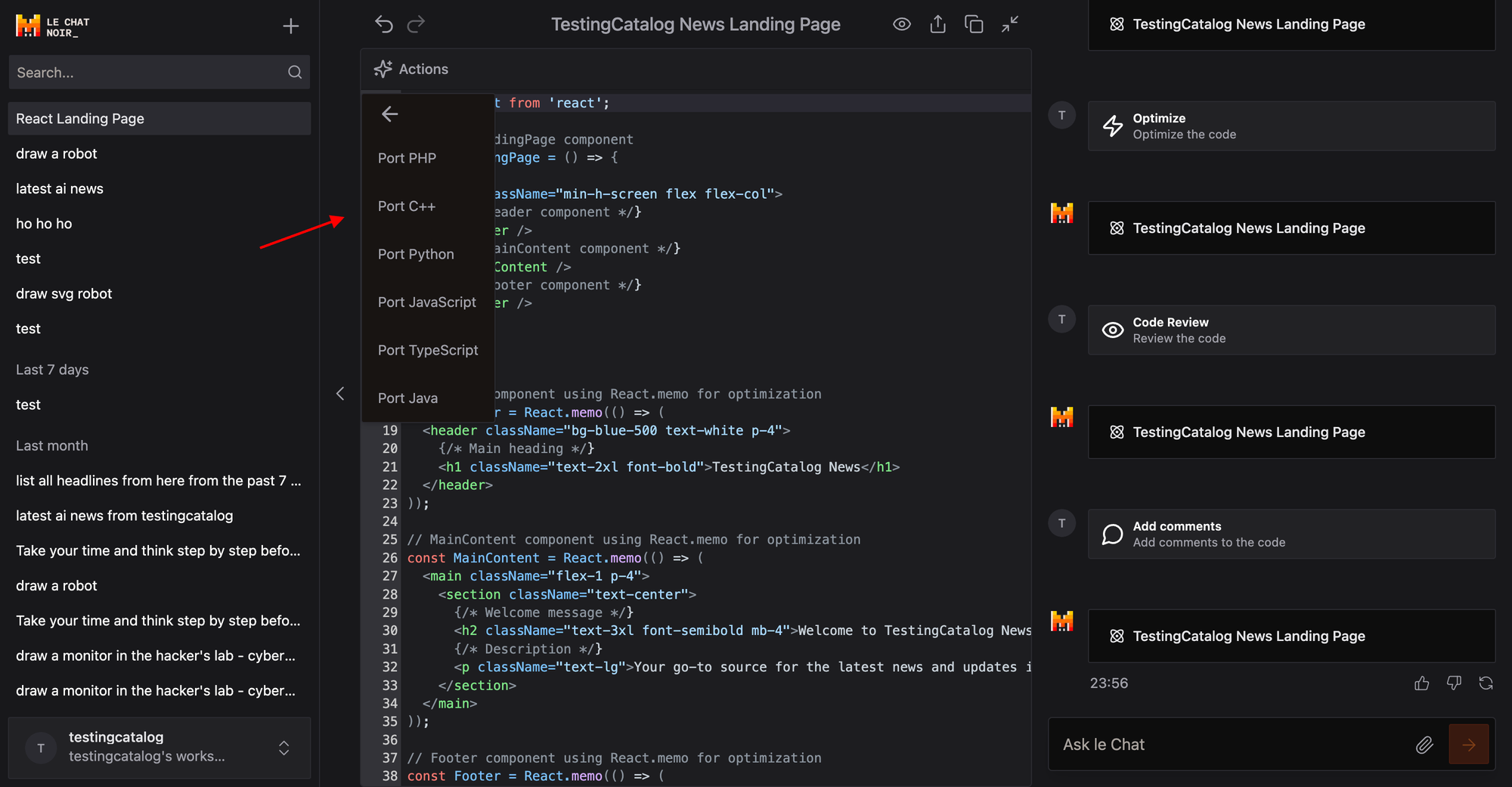The image size is (1512, 787).
Task: Click the TestingCatalog News Landing Page title
Action: click(696, 24)
